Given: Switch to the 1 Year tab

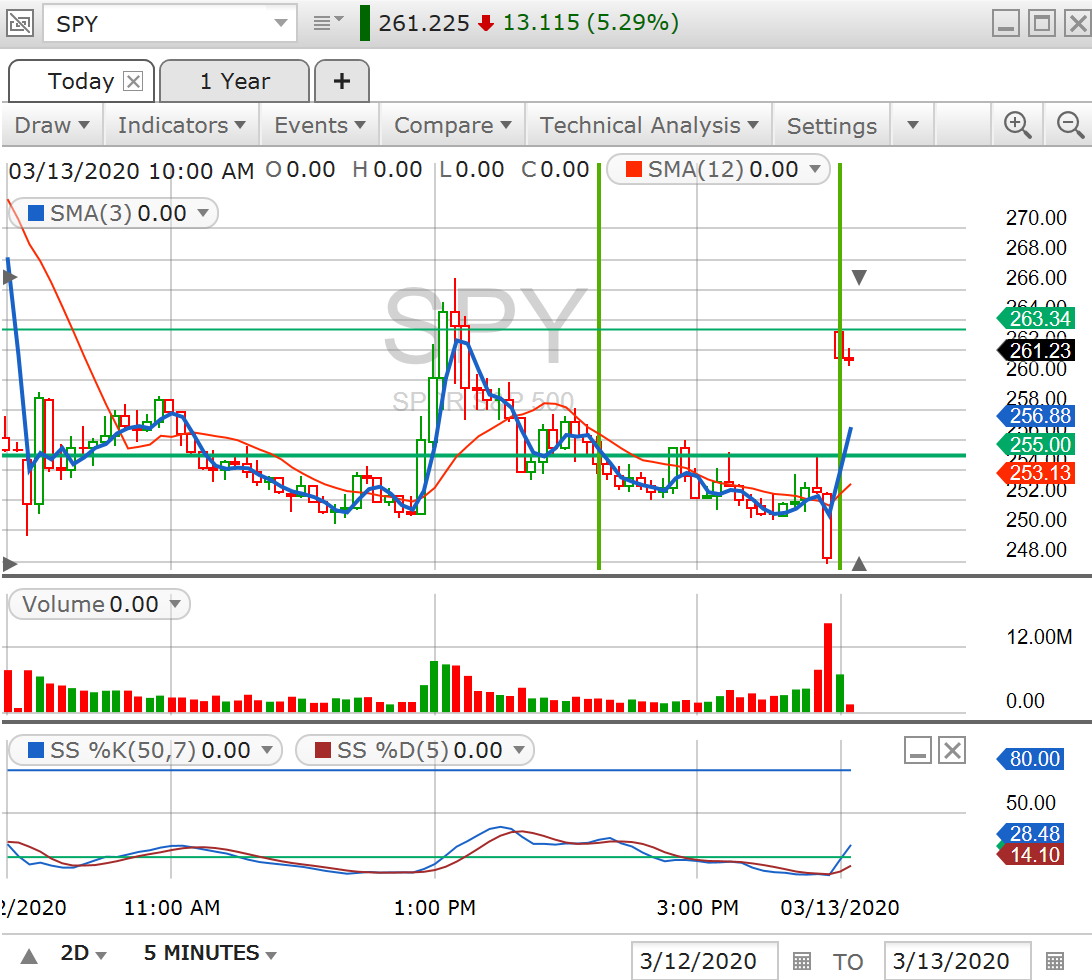Looking at the screenshot, I should (234, 81).
